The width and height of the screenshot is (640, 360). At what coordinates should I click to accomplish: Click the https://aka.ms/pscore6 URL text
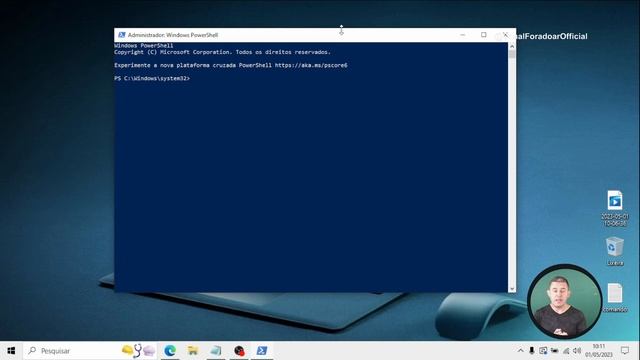click(x=311, y=65)
